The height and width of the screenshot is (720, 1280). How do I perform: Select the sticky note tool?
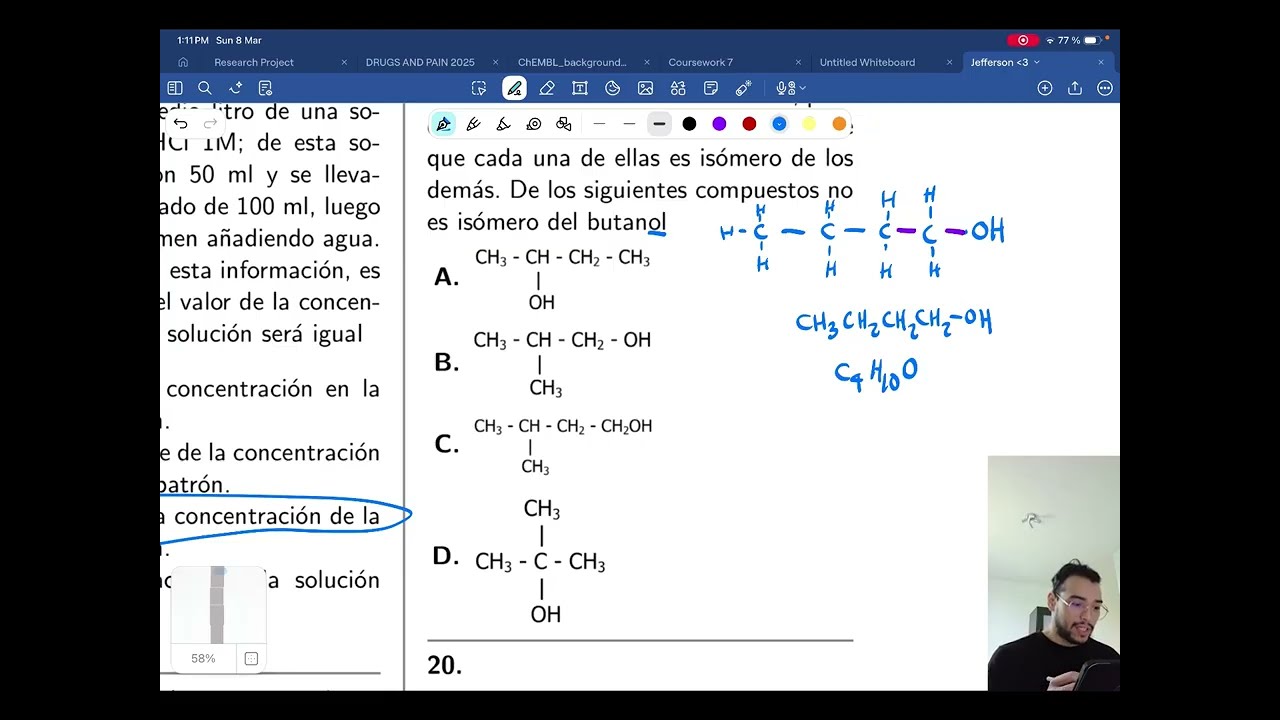pyautogui.click(x=711, y=88)
